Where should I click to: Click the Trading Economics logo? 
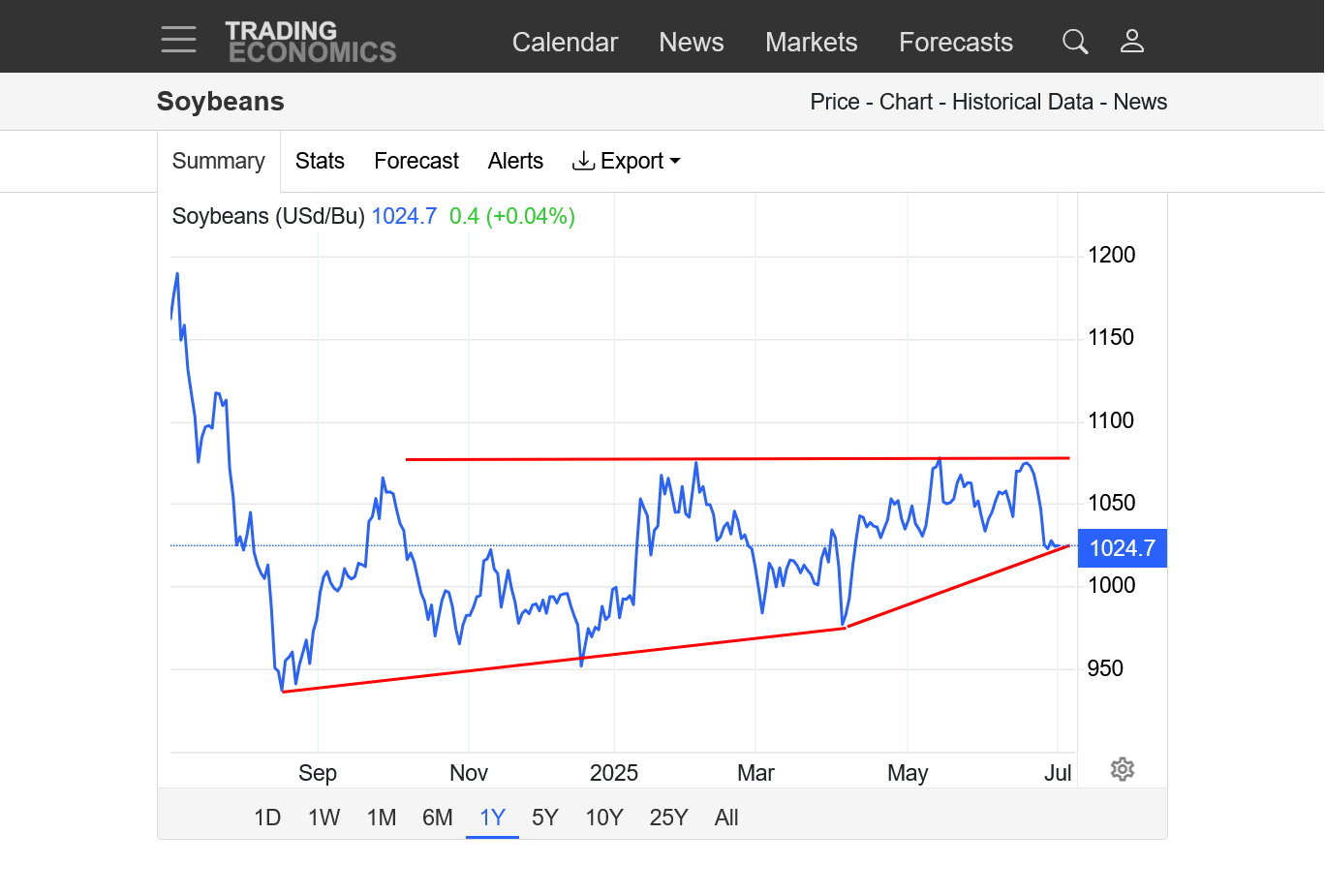point(311,42)
